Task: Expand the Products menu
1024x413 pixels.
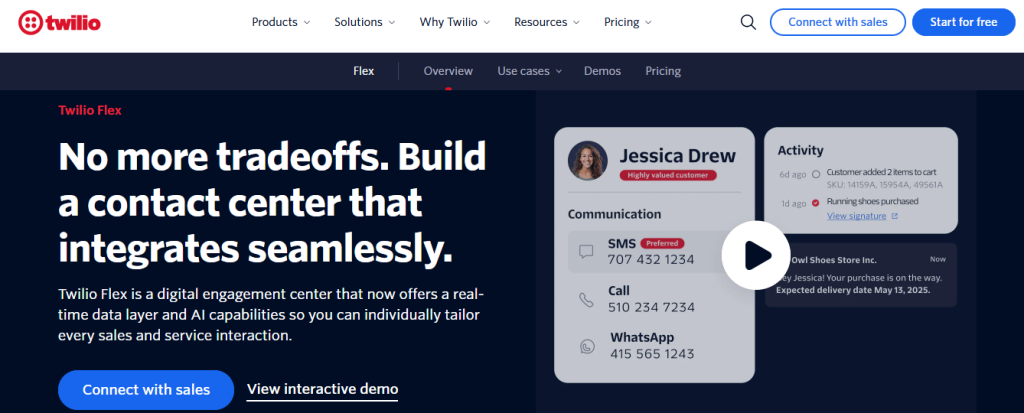Action: (281, 22)
